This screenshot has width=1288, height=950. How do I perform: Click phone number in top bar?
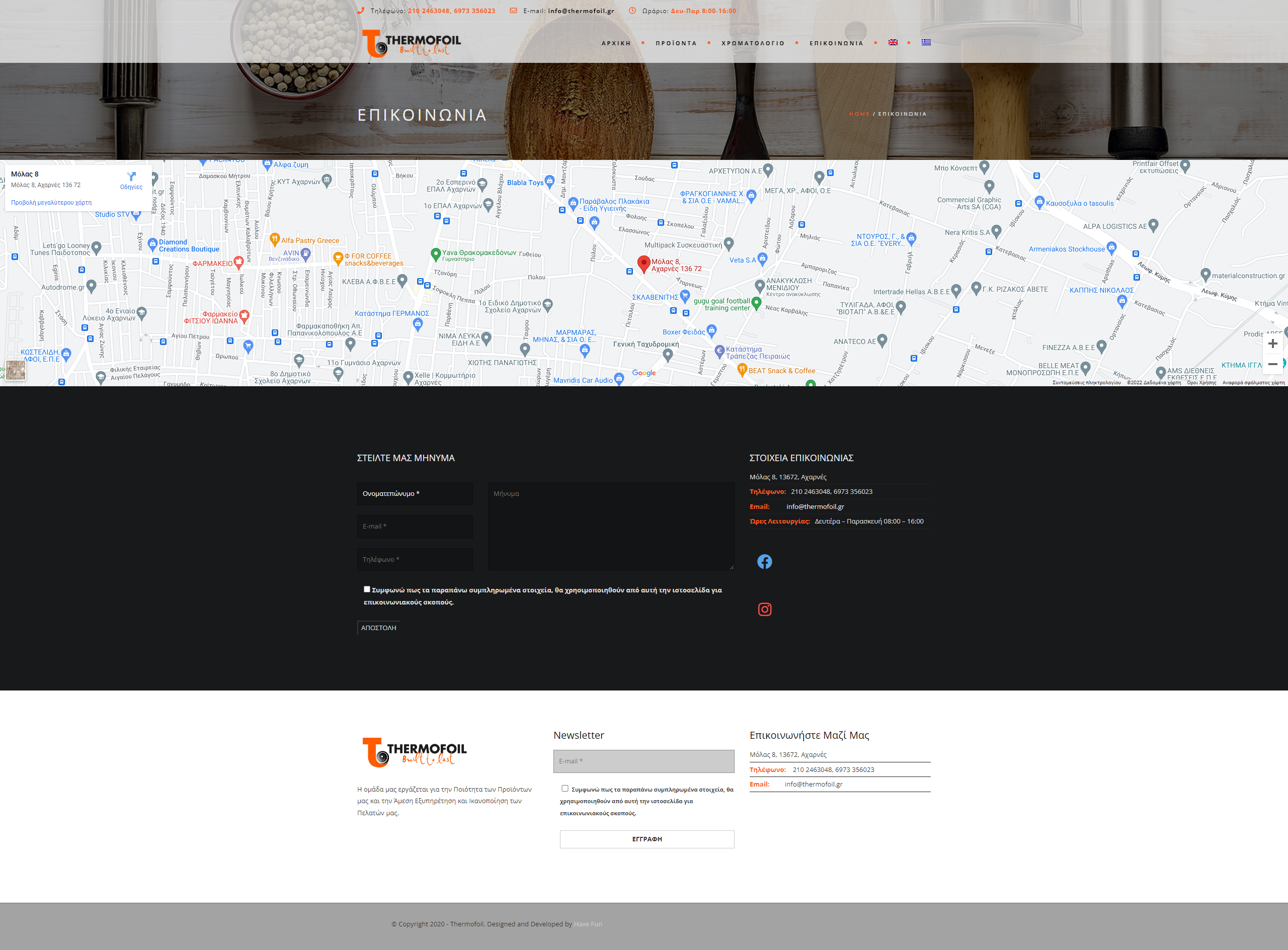452,11
